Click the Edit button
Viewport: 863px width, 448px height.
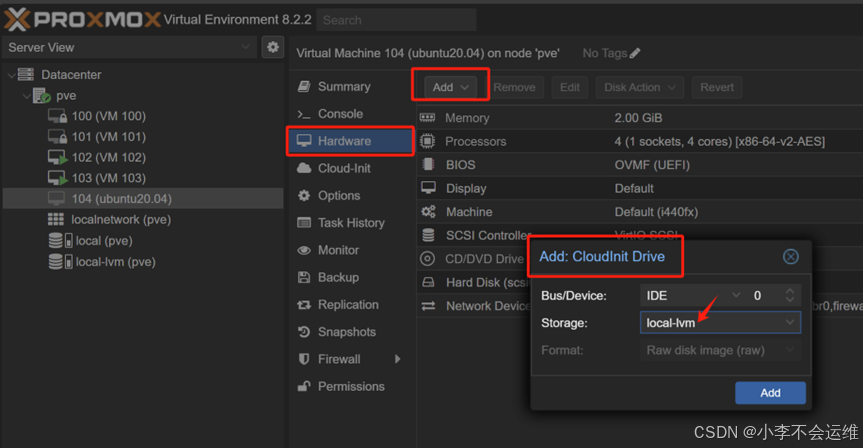570,87
